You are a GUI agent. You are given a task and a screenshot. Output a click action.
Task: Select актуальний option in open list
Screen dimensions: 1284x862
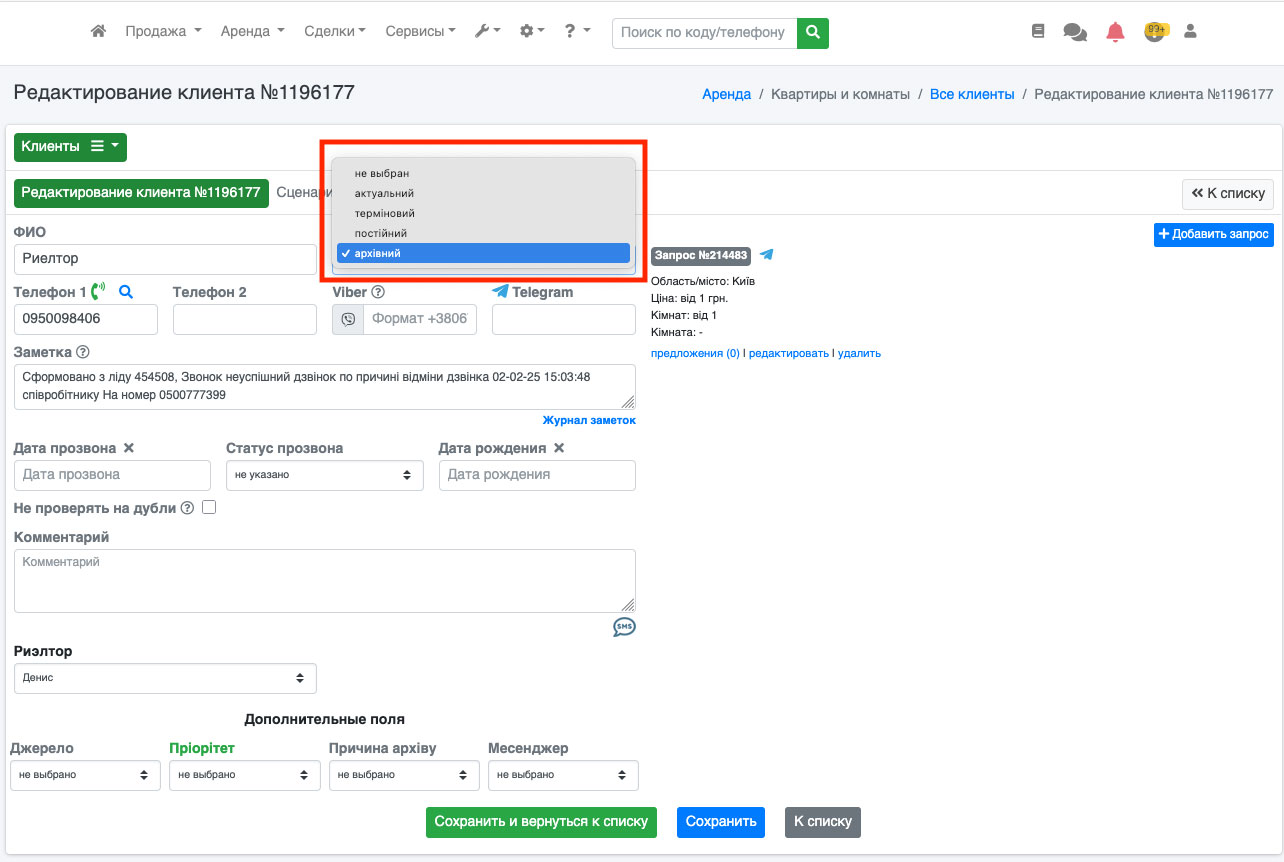[x=384, y=193]
